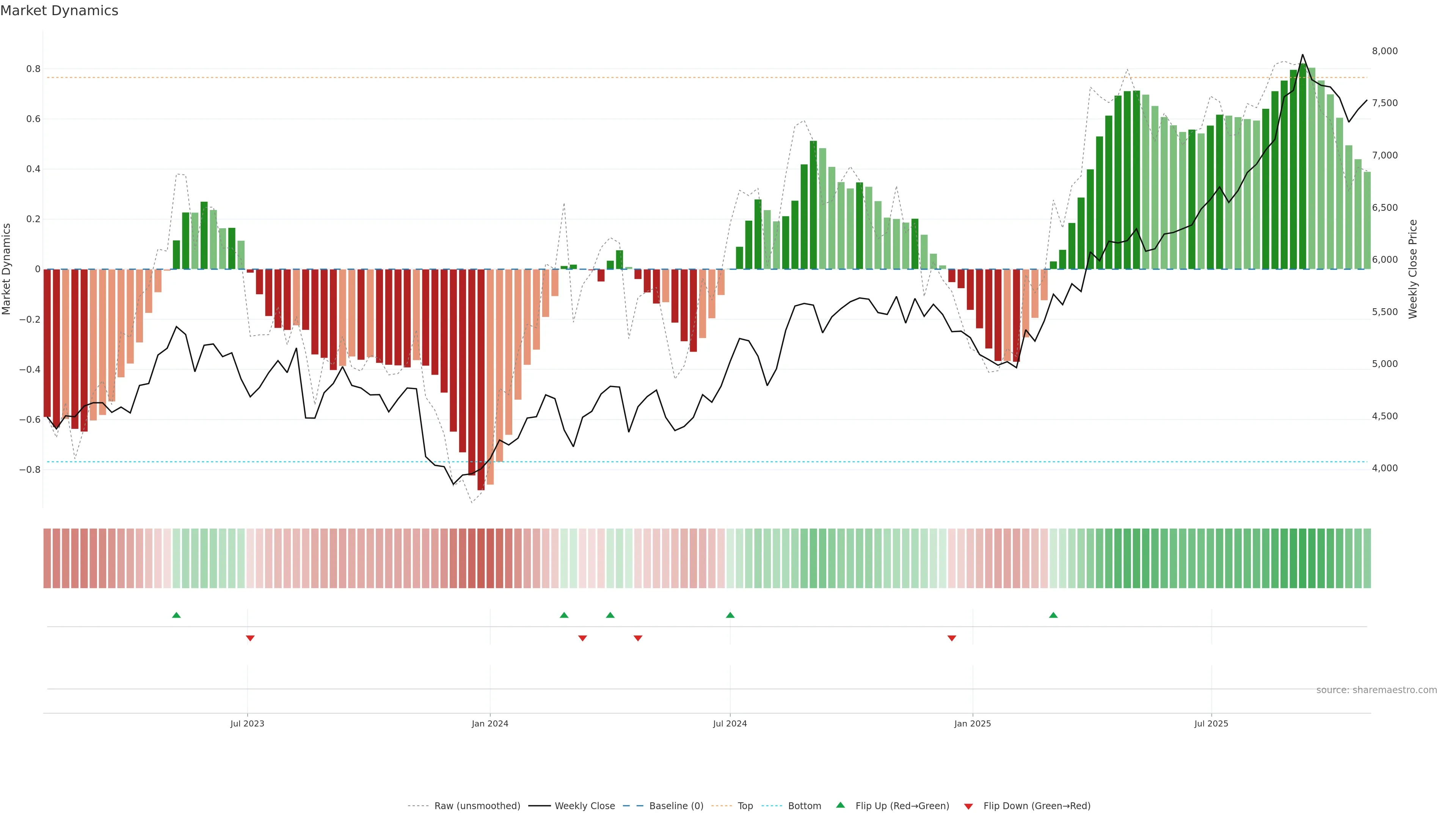1456x819 pixels.
Task: Click the last green flip-up marker after Jan 2025
Action: 1053,615
